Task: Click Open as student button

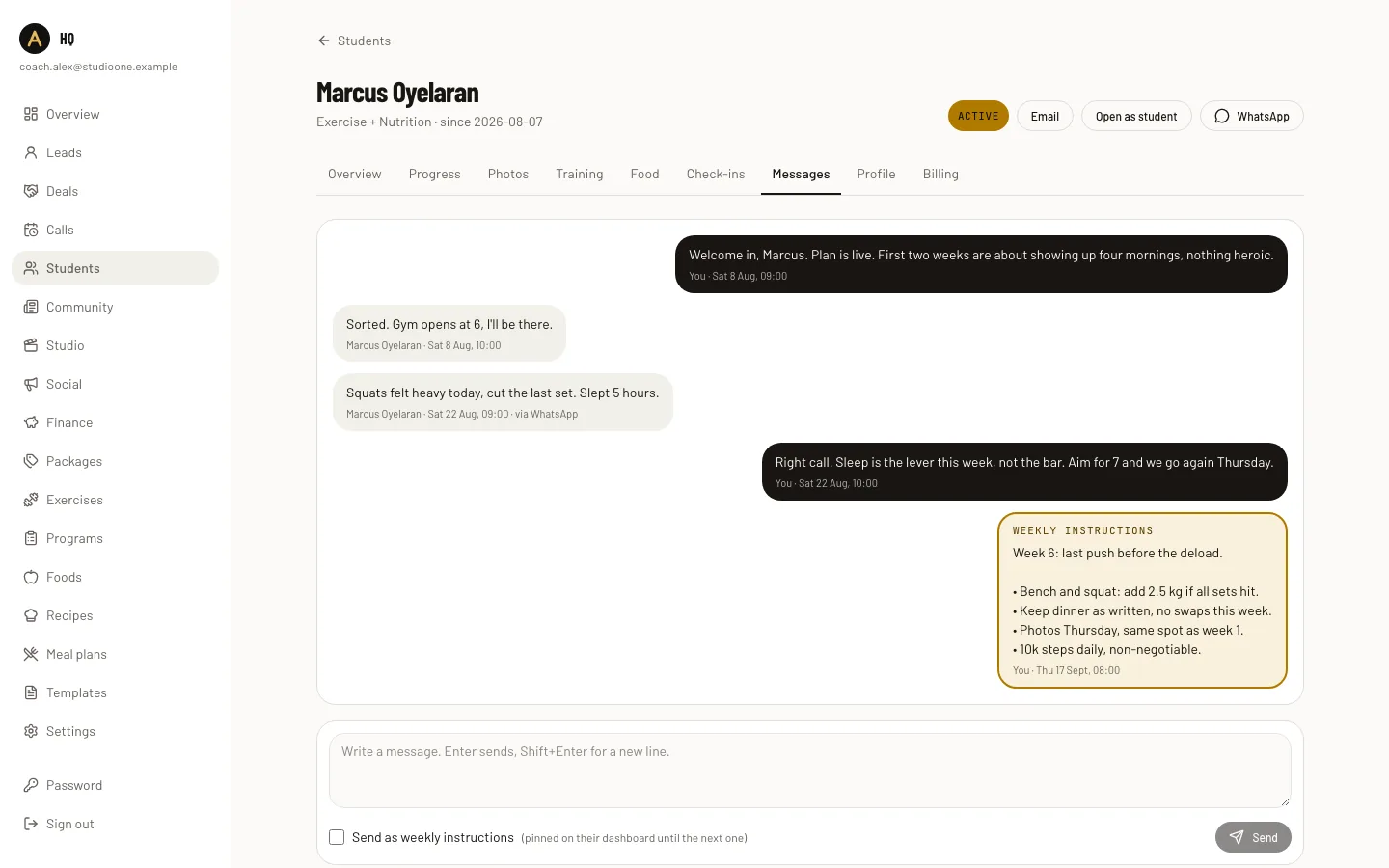Action: (x=1136, y=116)
